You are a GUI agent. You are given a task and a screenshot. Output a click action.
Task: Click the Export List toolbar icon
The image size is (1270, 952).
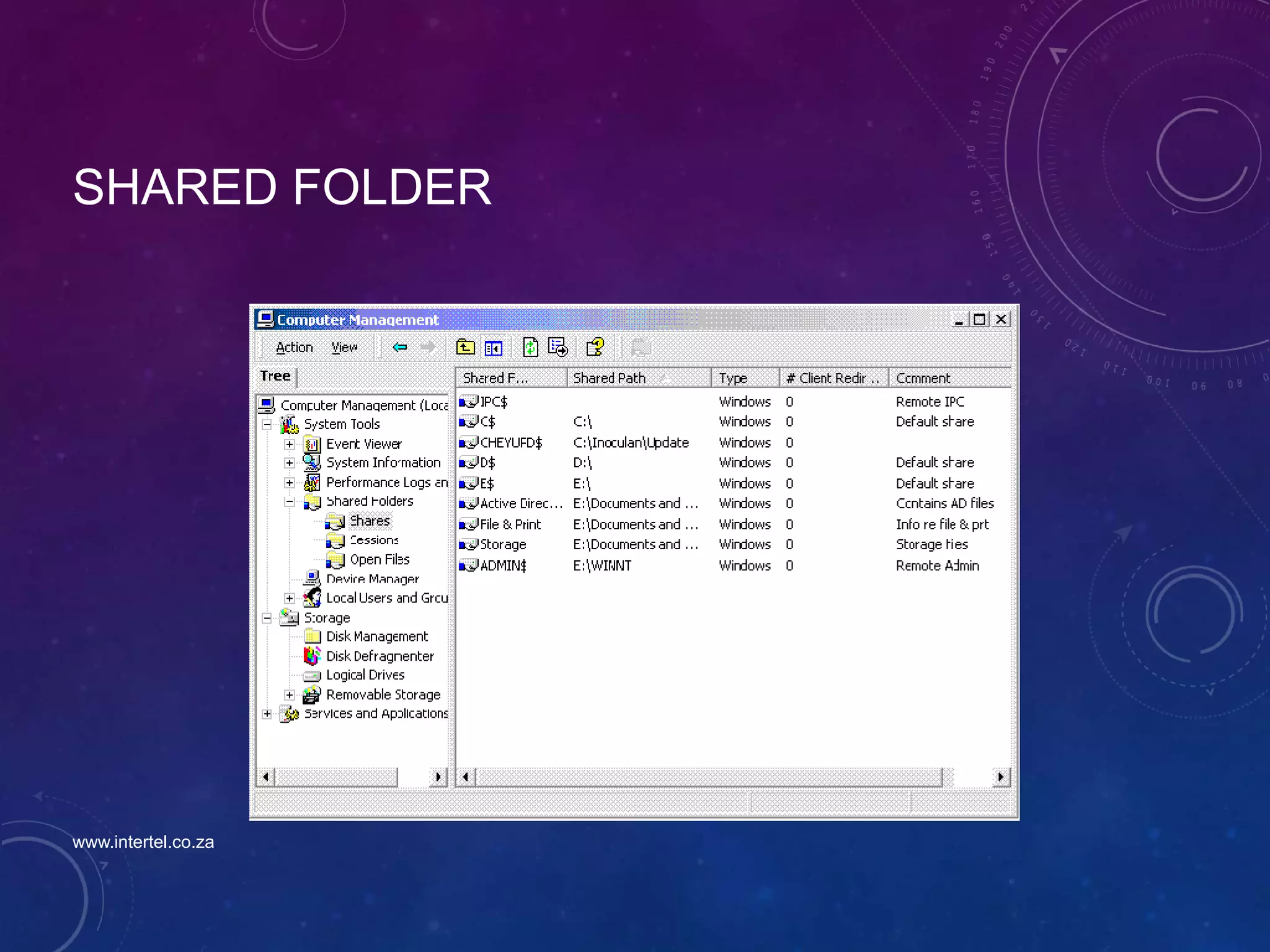558,347
